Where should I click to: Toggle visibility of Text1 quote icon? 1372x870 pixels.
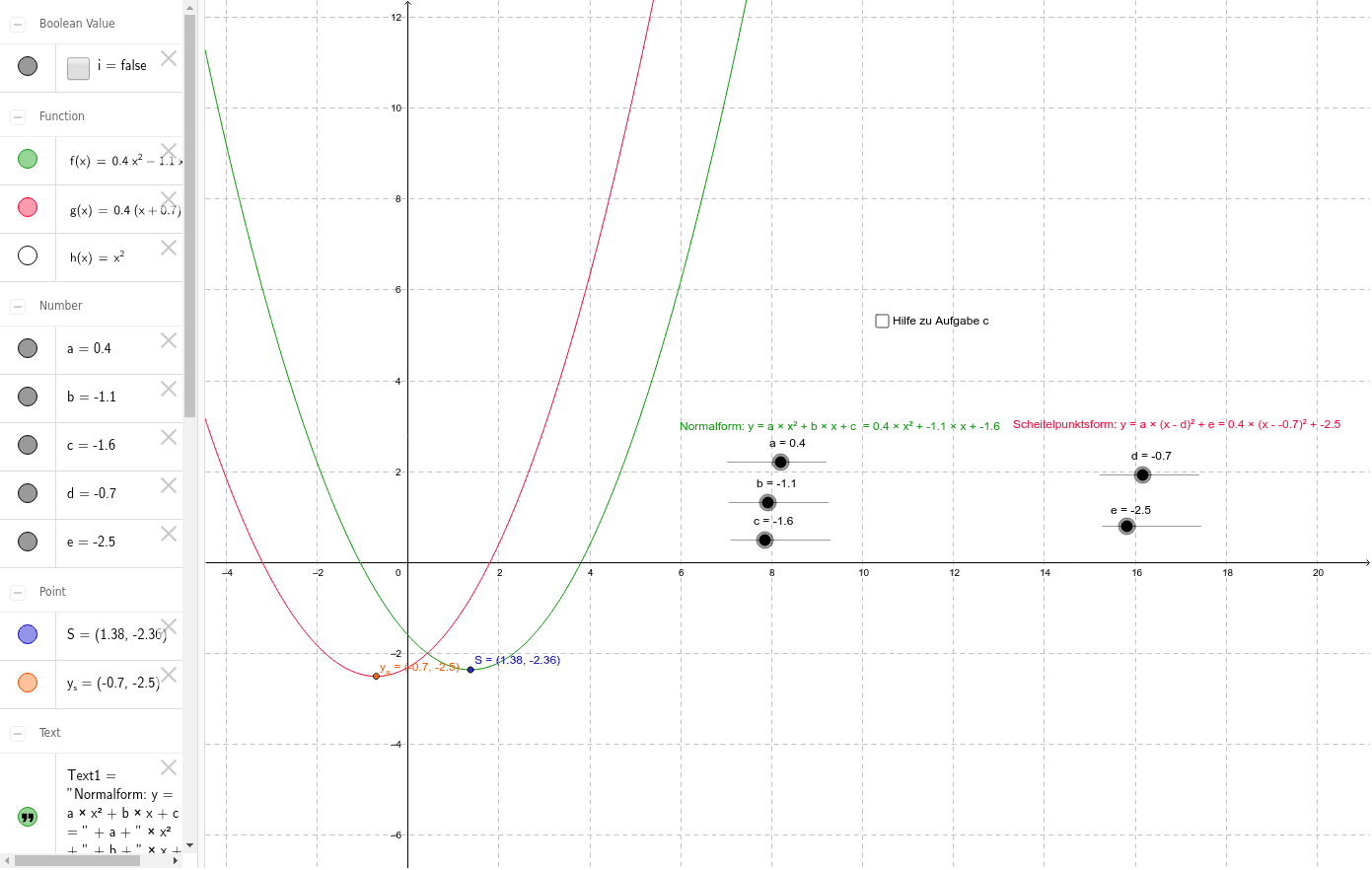(x=28, y=817)
